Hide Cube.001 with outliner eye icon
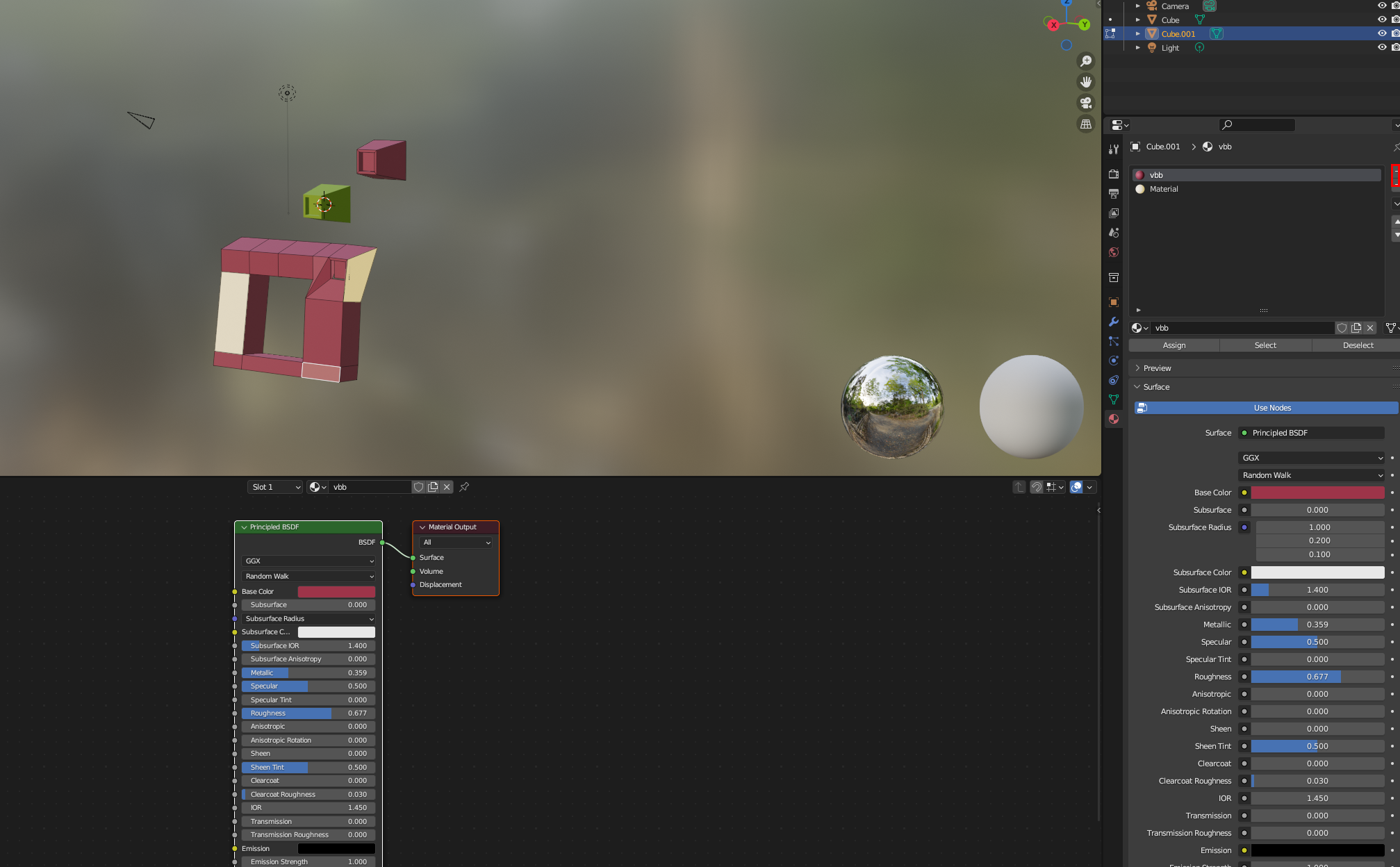The width and height of the screenshot is (1400, 867). [x=1381, y=33]
